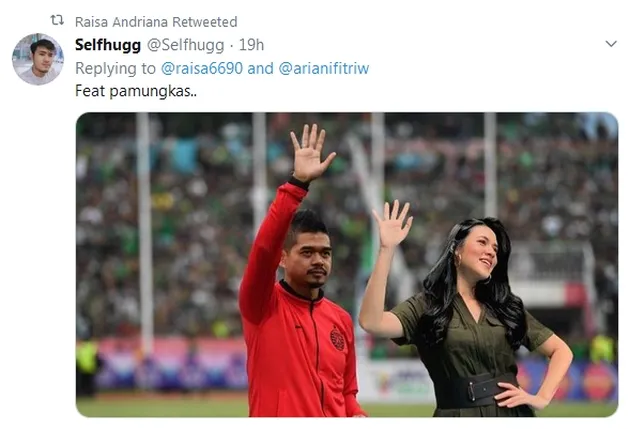630x429 pixels.
Task: Click the man's raised waving hand
Action: pos(311,153)
